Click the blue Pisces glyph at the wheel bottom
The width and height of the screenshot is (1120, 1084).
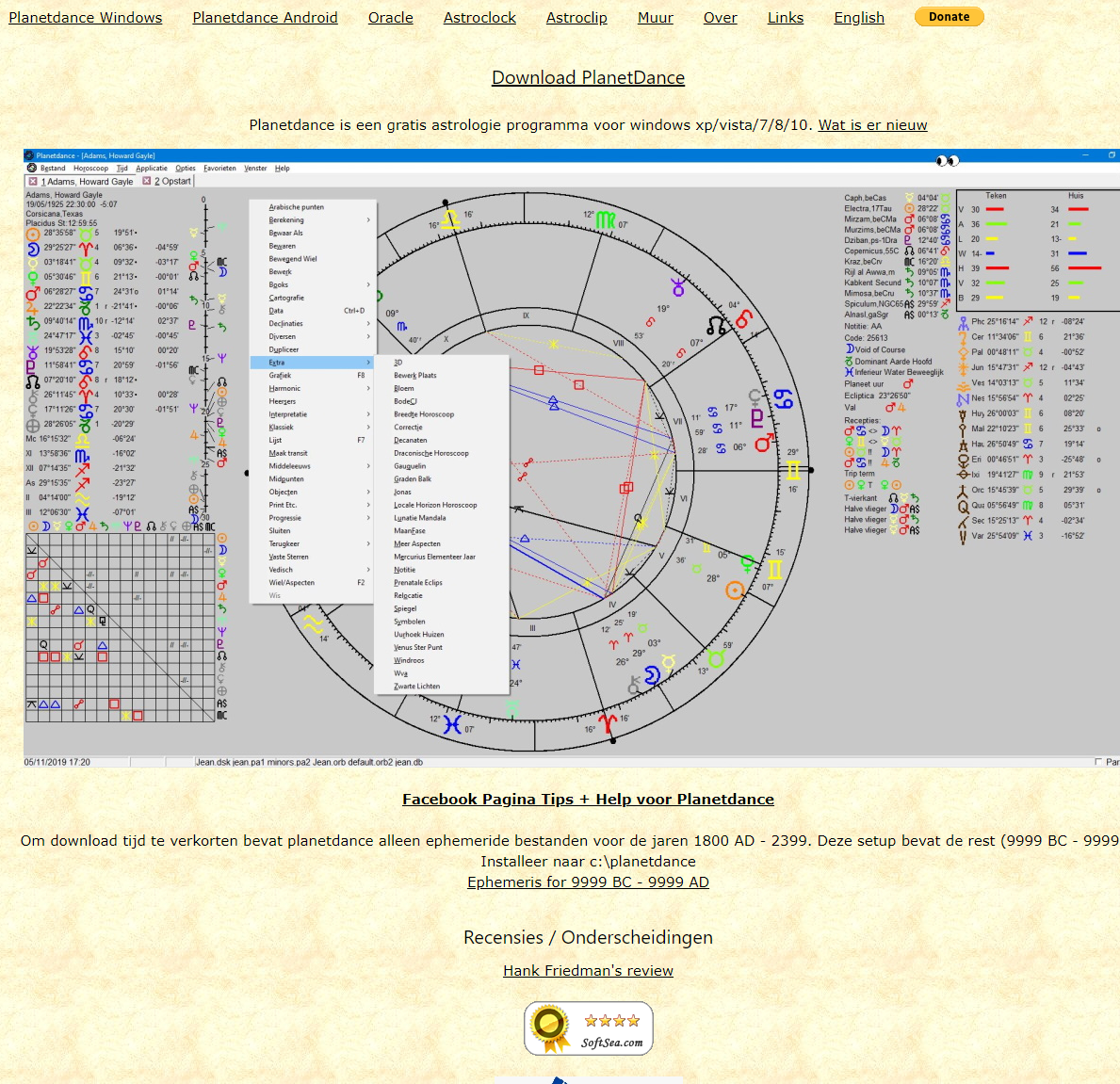[x=452, y=725]
